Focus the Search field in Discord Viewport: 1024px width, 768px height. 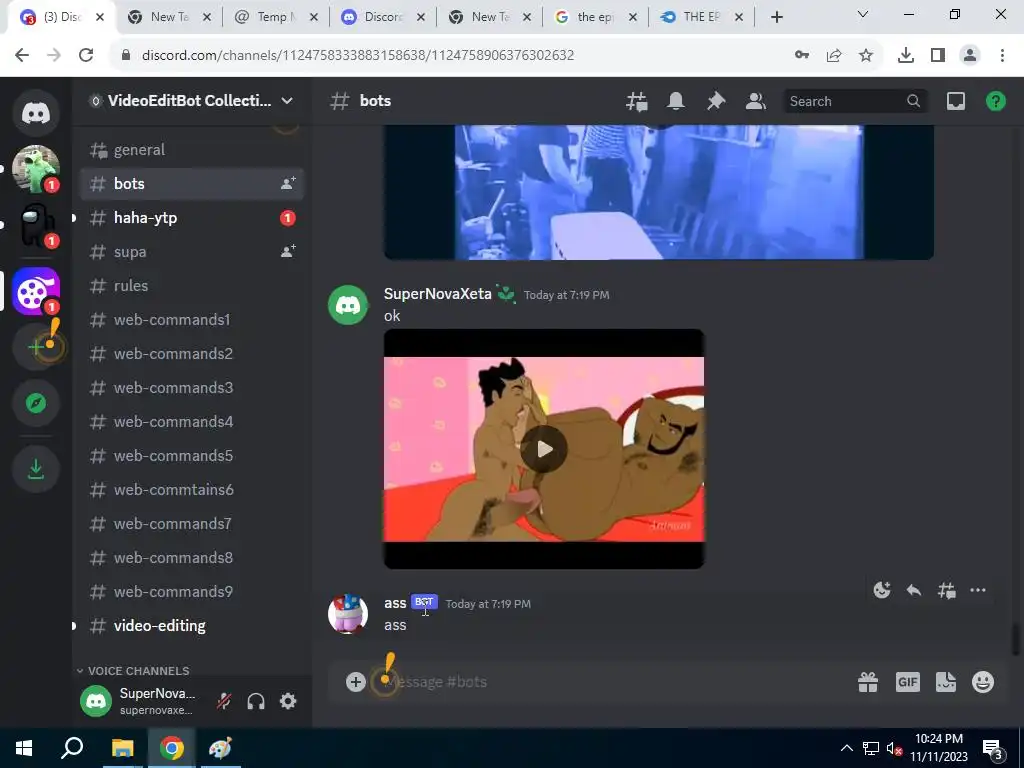click(x=855, y=101)
